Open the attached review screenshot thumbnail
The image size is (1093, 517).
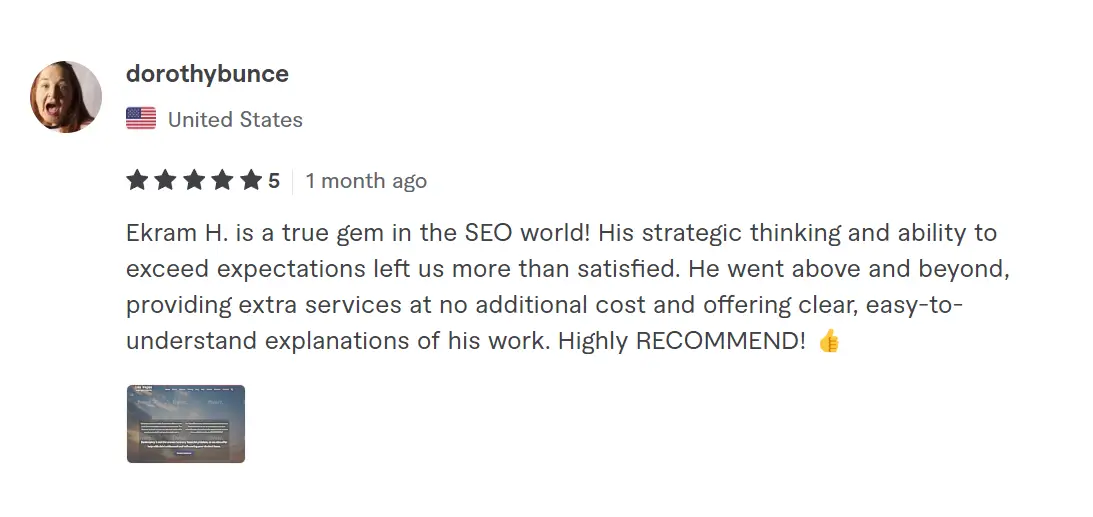pos(186,424)
